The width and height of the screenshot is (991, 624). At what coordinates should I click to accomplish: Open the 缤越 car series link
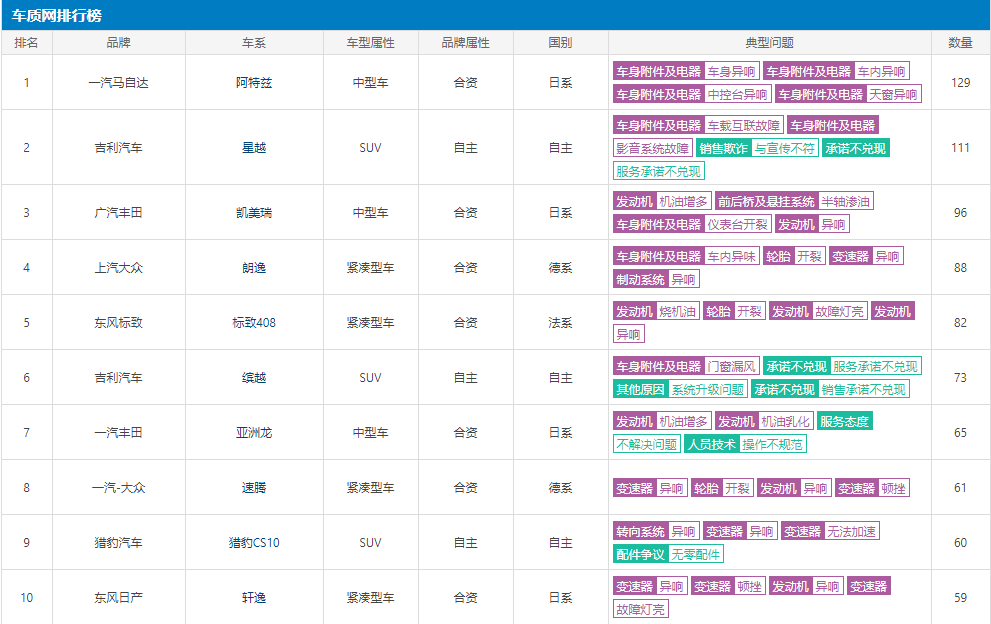[254, 378]
